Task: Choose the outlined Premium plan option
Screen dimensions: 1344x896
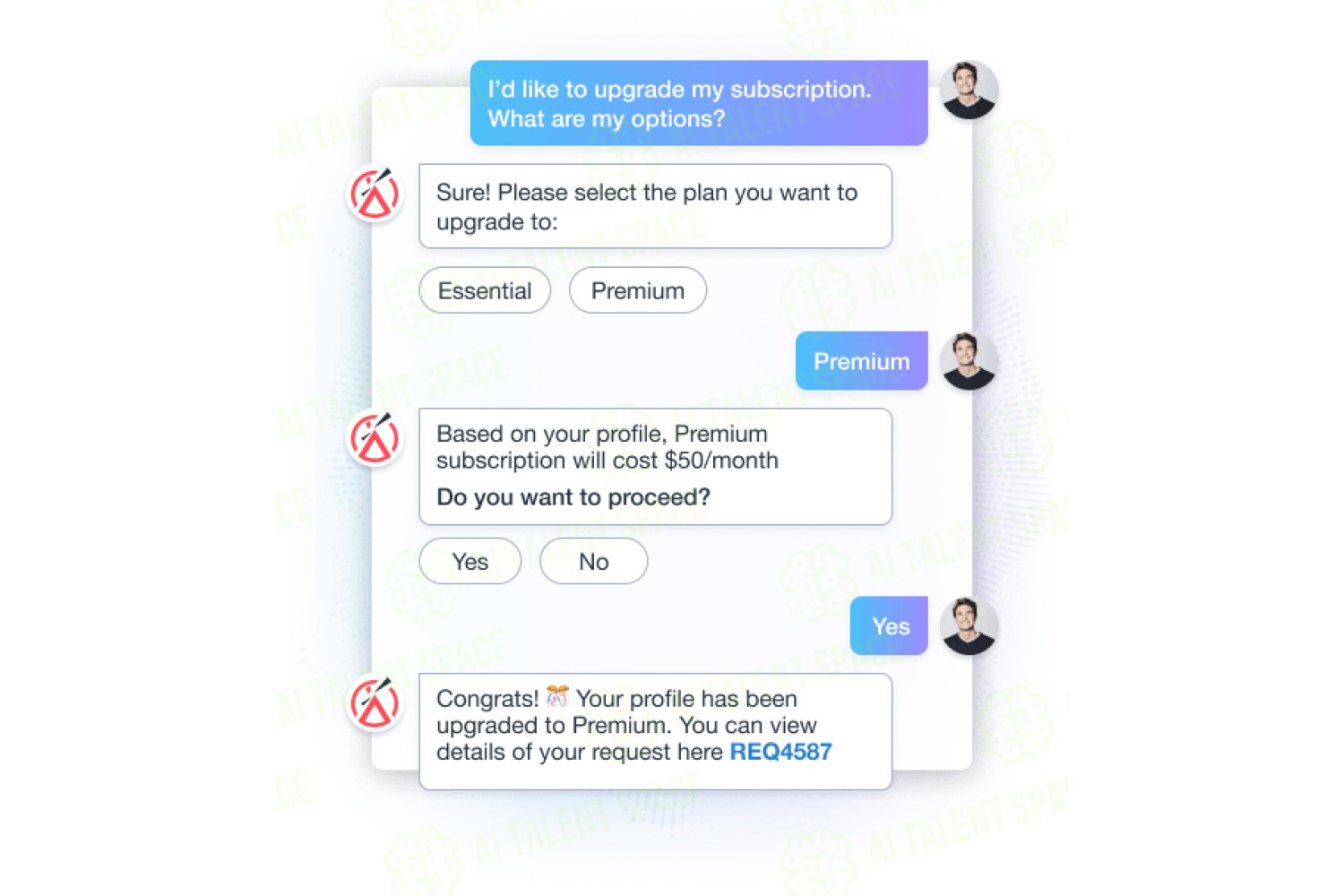Action: pos(638,290)
